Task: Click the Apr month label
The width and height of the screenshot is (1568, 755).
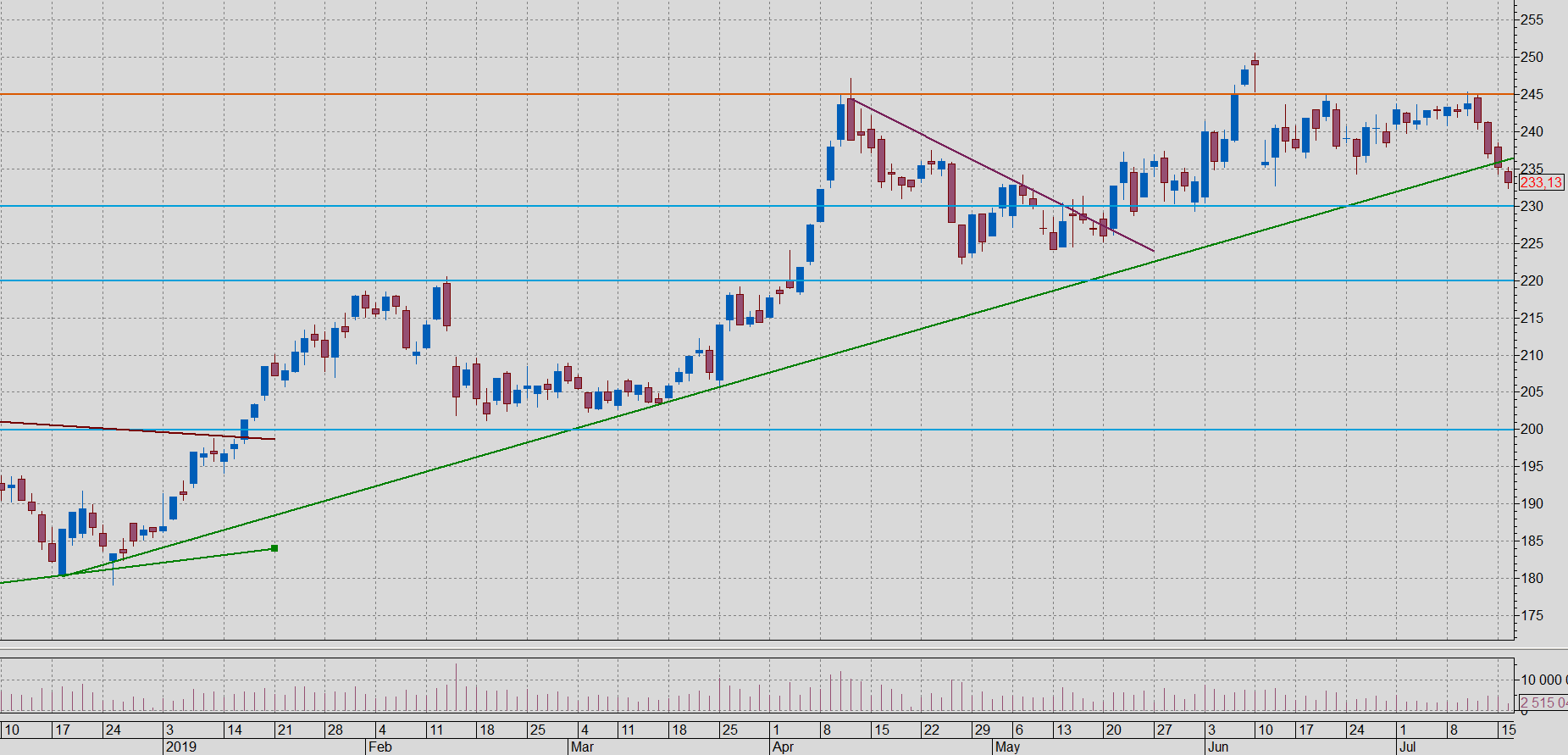Action: pos(784,747)
